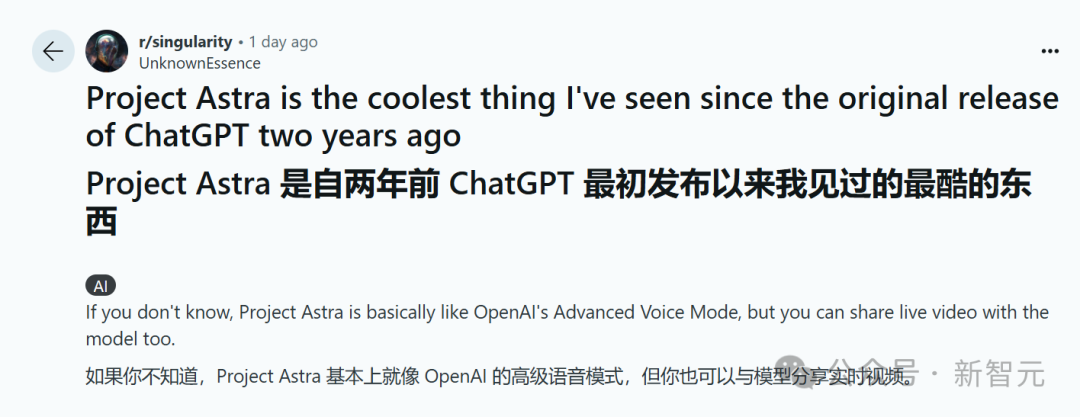This screenshot has height=417, width=1080.
Task: Click the back arrow button
Action: pyautogui.click(x=53, y=52)
